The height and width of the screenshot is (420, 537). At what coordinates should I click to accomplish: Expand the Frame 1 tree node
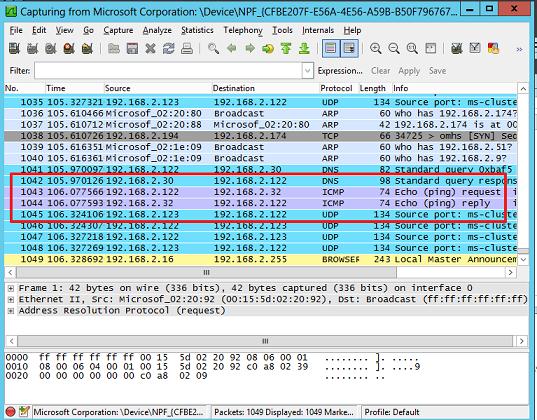pos(11,288)
